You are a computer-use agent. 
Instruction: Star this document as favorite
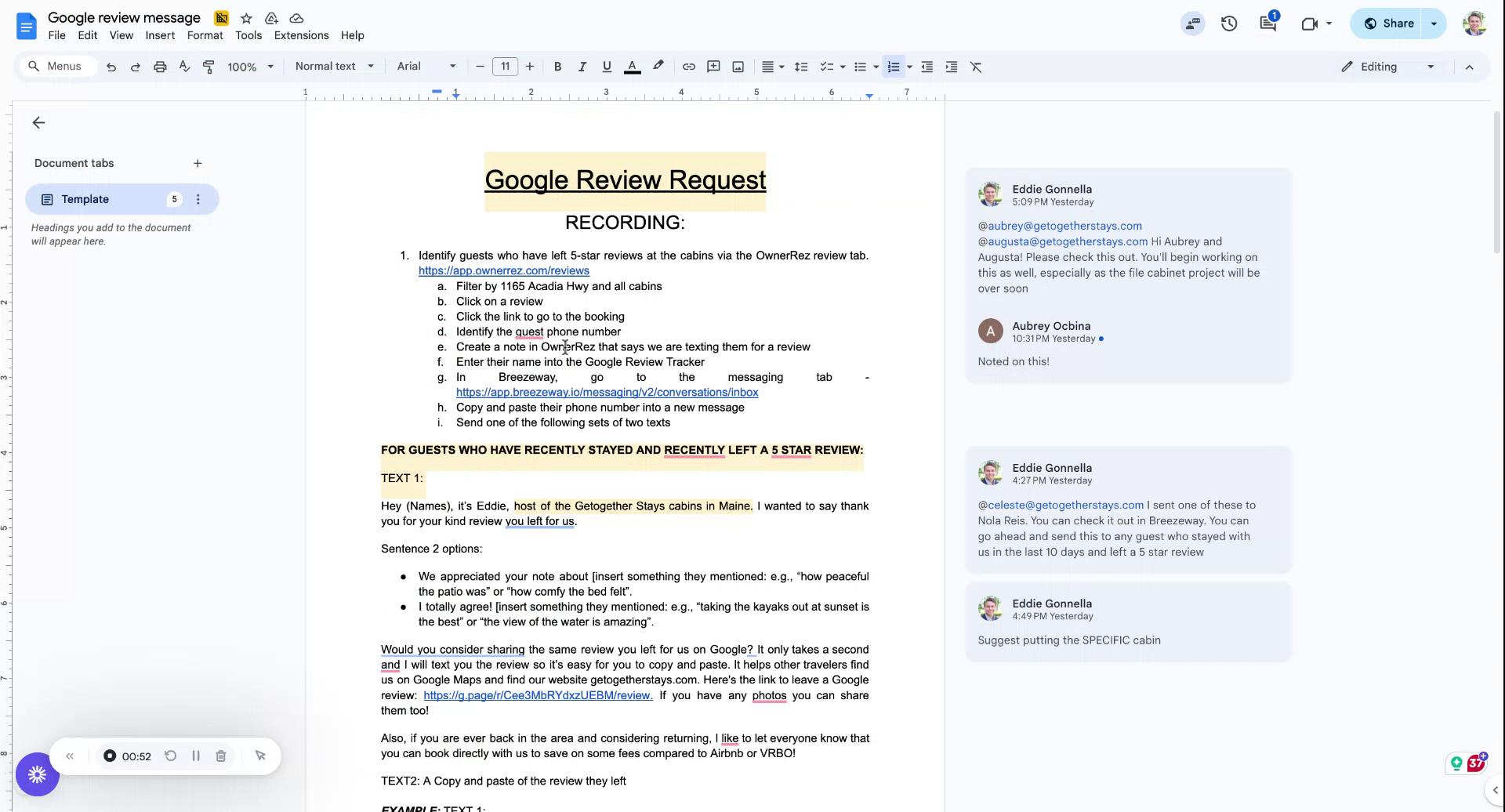click(x=246, y=18)
